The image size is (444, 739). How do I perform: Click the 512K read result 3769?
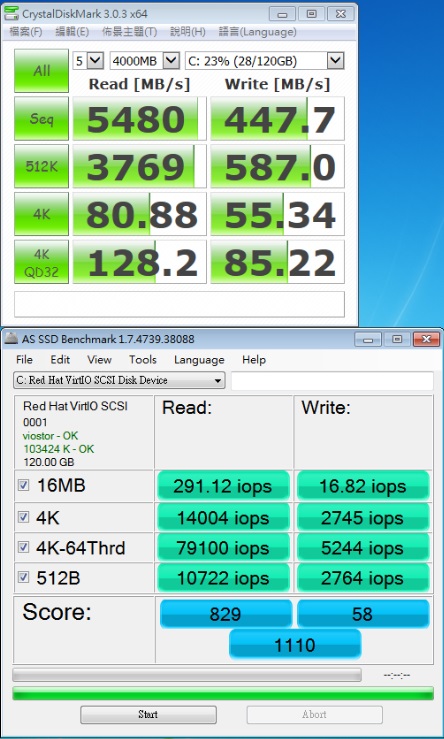(140, 166)
